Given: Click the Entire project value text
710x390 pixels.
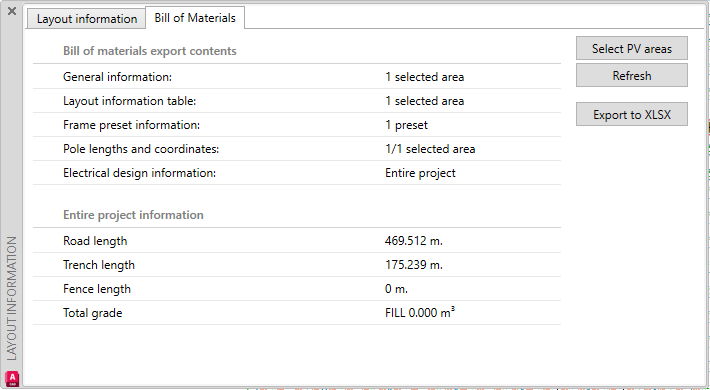Looking at the screenshot, I should (420, 173).
